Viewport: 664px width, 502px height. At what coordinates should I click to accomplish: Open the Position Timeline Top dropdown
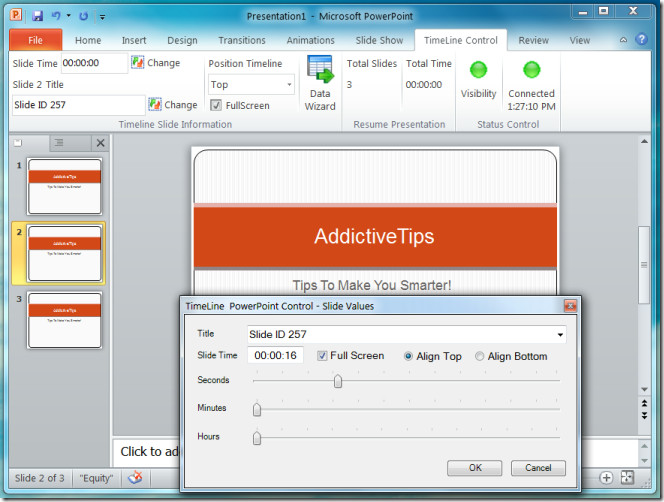[x=251, y=84]
